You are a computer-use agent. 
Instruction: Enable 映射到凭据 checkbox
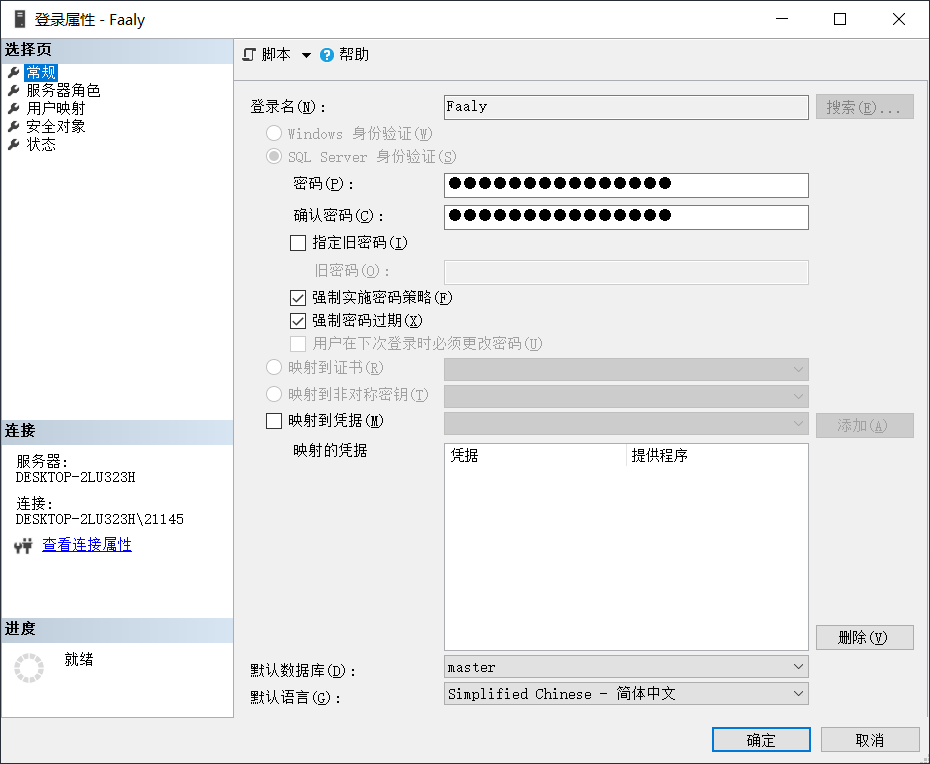(274, 421)
